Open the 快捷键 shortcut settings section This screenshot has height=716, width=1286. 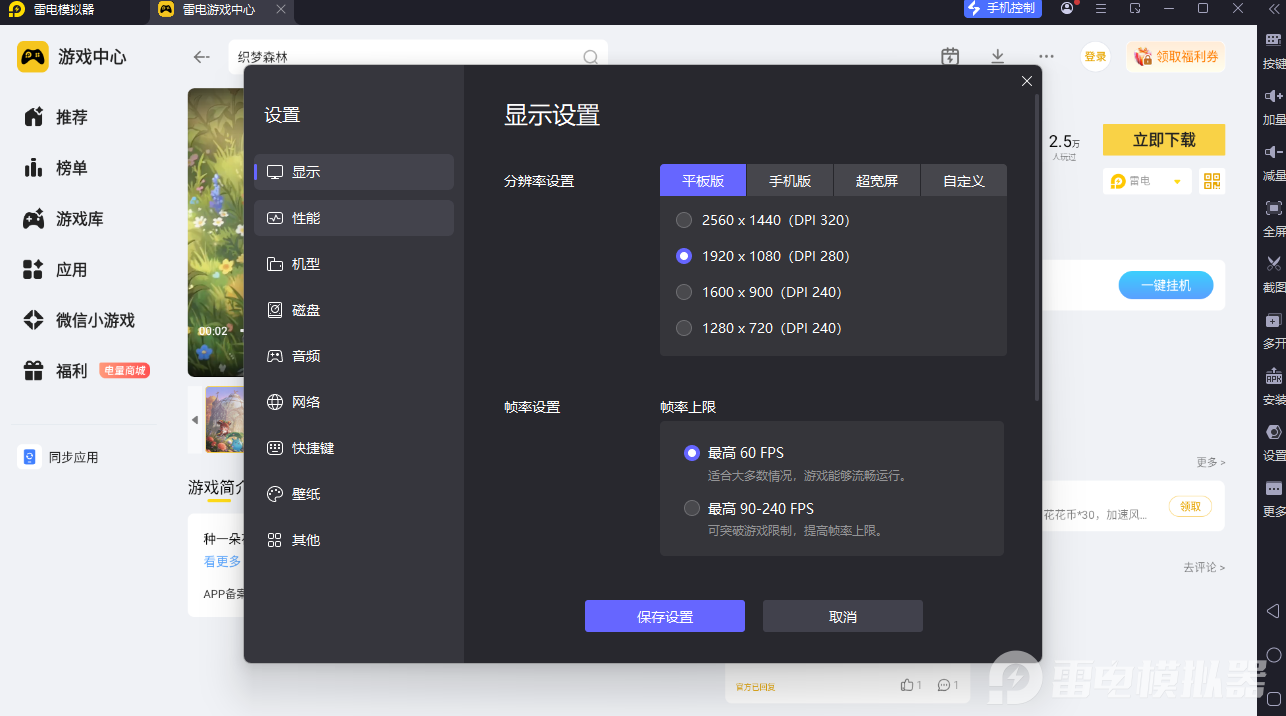354,448
